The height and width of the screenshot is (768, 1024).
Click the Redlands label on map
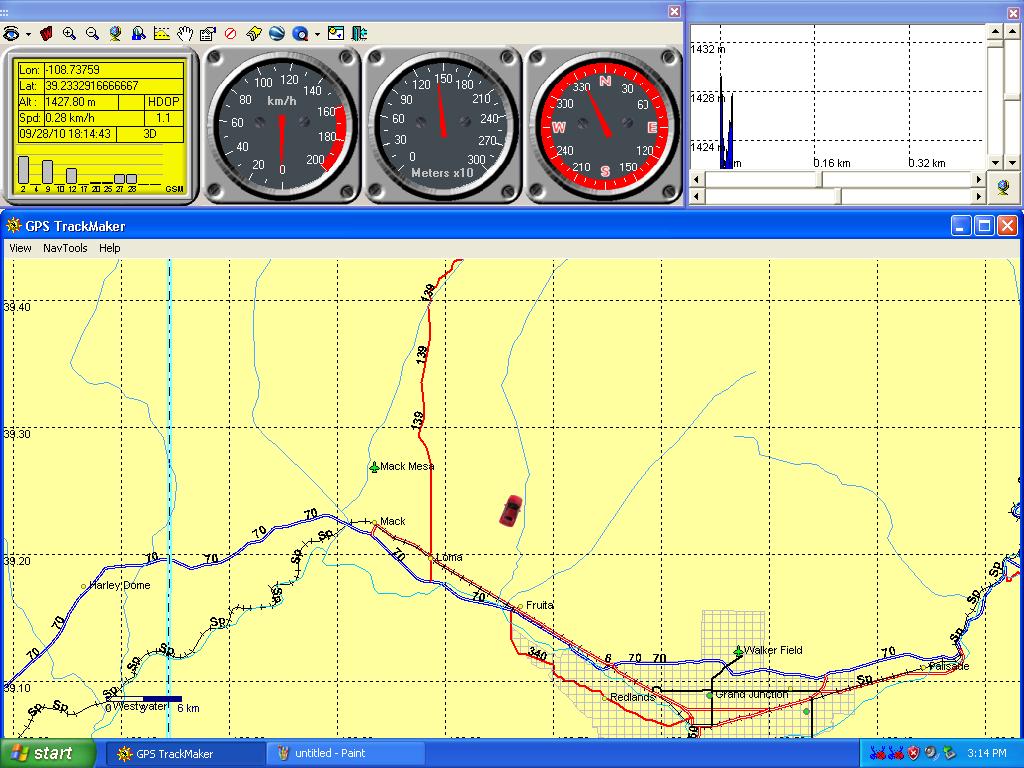click(632, 697)
